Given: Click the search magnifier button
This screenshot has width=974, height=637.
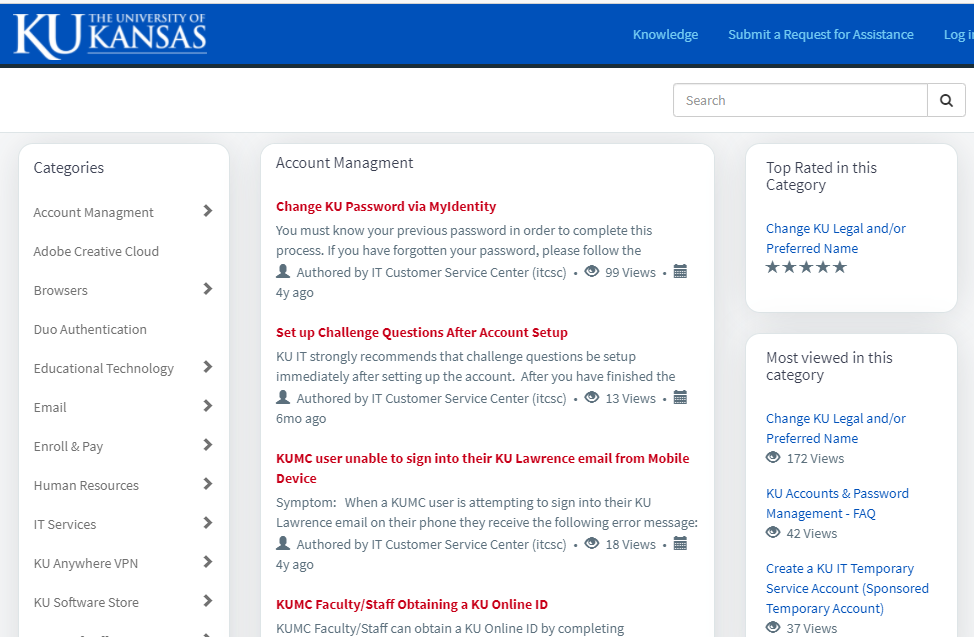Looking at the screenshot, I should (x=946, y=100).
